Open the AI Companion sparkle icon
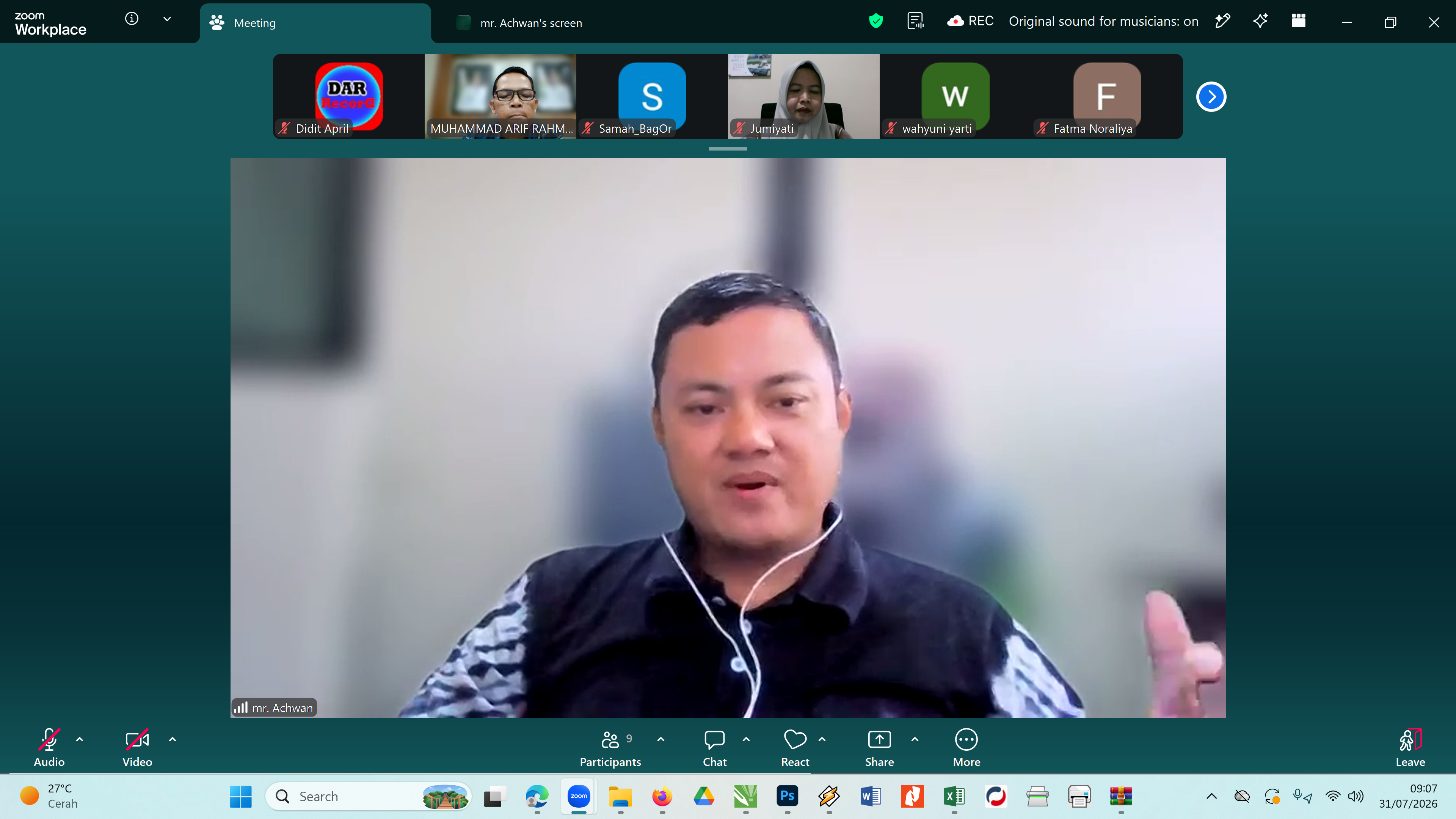Screen dimensions: 1456x819 pyautogui.click(x=1260, y=22)
